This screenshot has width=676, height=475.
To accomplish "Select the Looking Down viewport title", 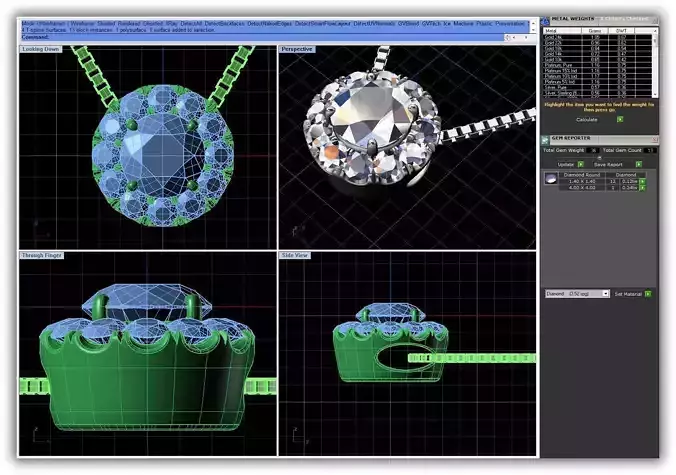I will 41,49.
